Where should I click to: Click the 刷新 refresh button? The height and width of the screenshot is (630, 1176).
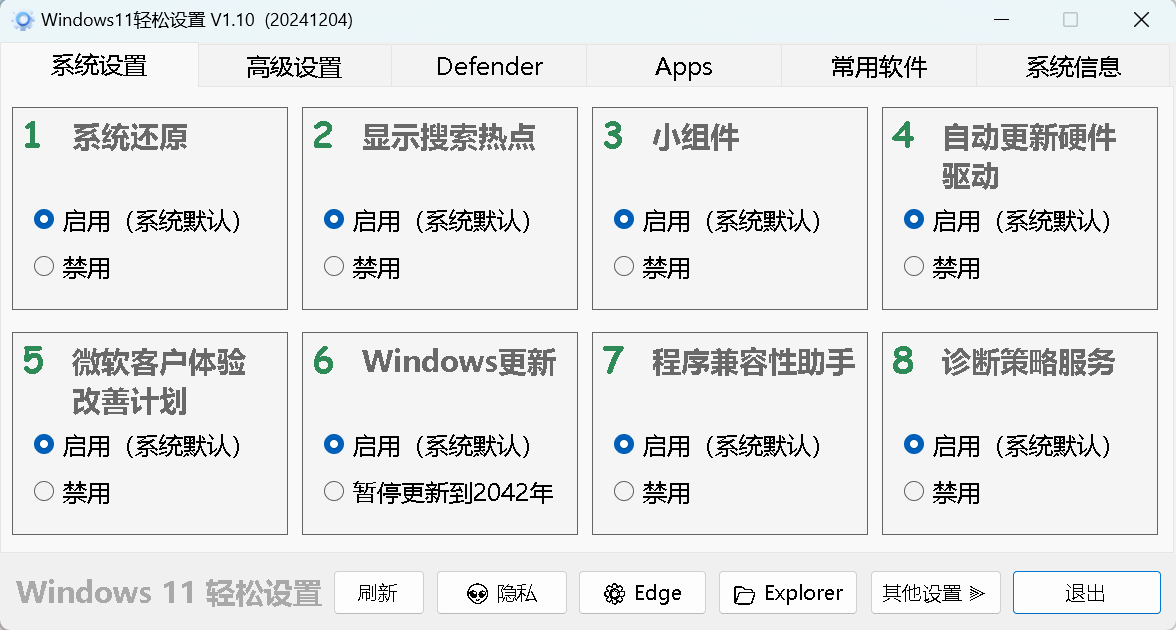tap(379, 592)
